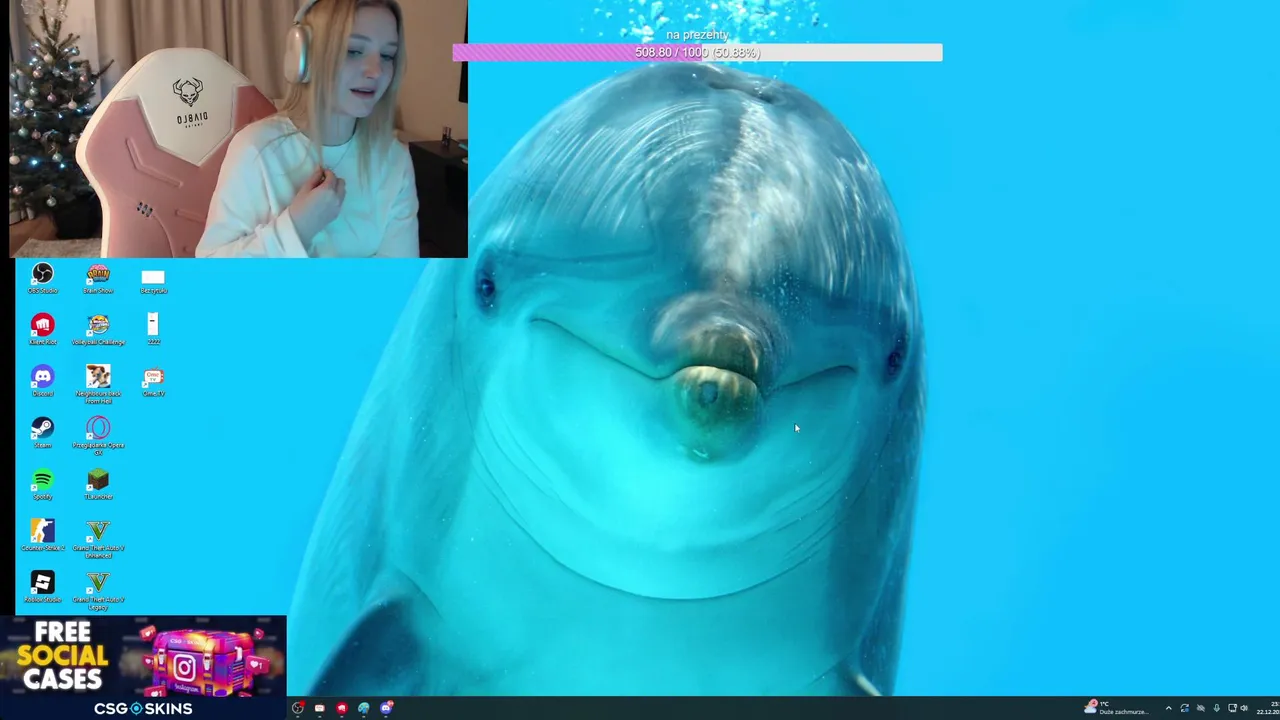Click the Free Social Cases CSGOSkins banner
1280x720 pixels.
143,667
